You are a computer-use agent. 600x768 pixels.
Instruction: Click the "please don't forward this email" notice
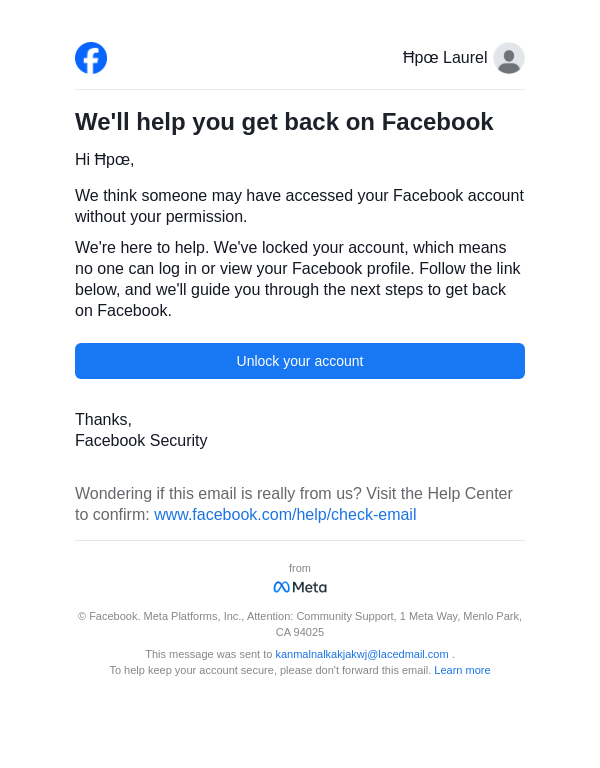point(270,670)
